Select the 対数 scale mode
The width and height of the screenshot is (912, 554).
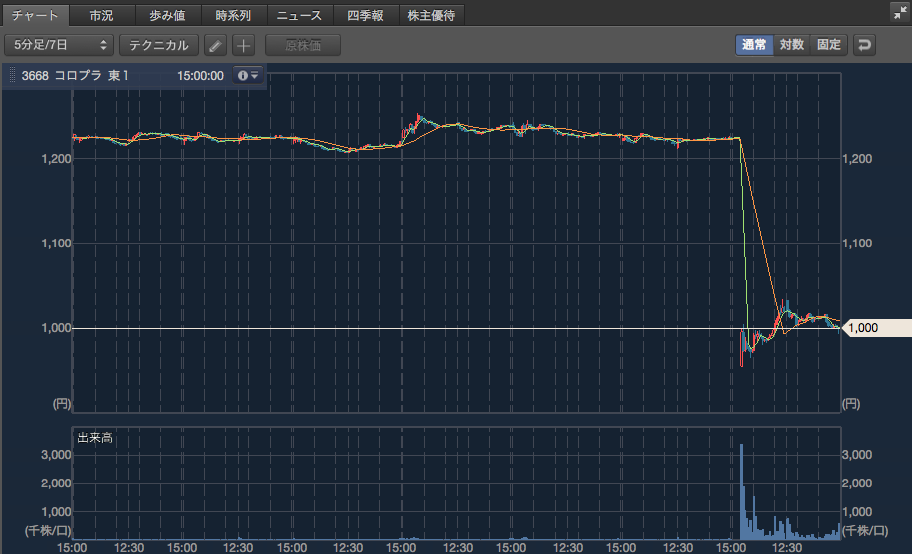(x=792, y=45)
